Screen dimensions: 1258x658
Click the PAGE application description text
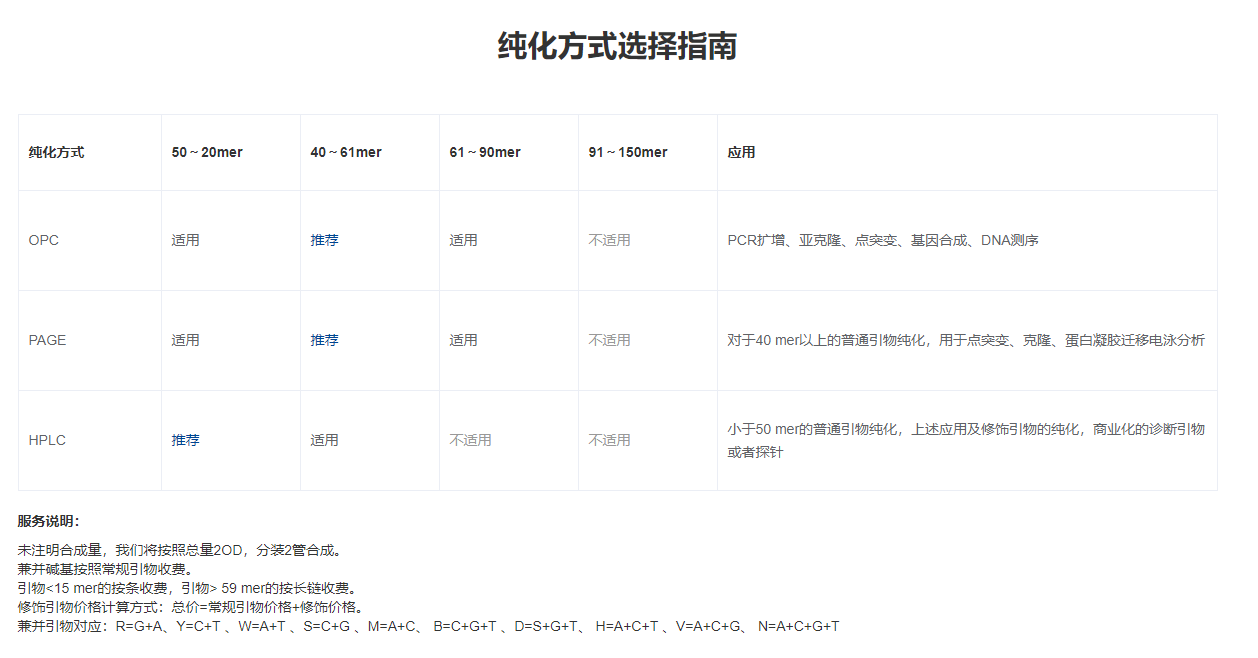[965, 341]
